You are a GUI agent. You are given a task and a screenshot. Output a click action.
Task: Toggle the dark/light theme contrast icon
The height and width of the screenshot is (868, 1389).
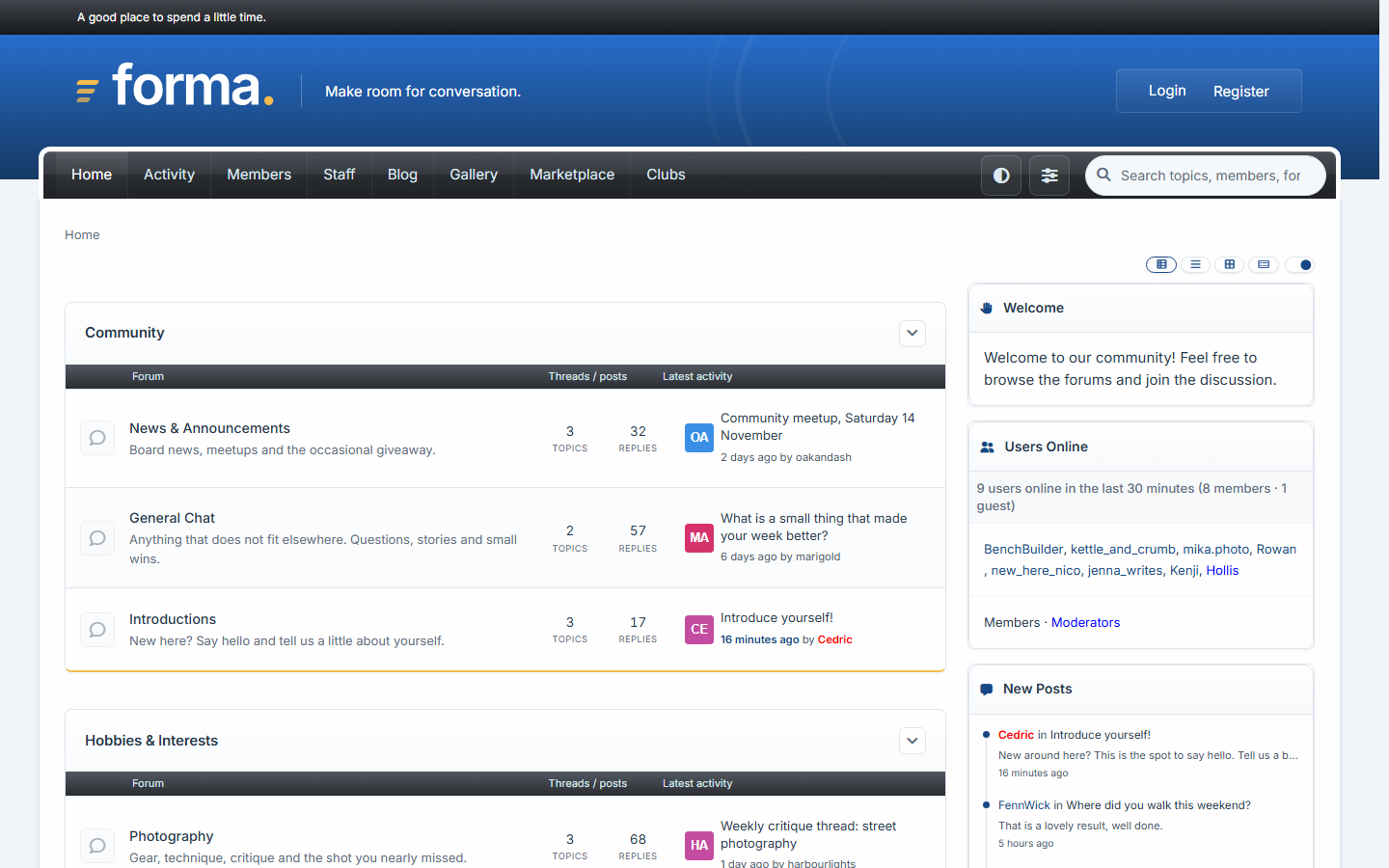click(1001, 176)
